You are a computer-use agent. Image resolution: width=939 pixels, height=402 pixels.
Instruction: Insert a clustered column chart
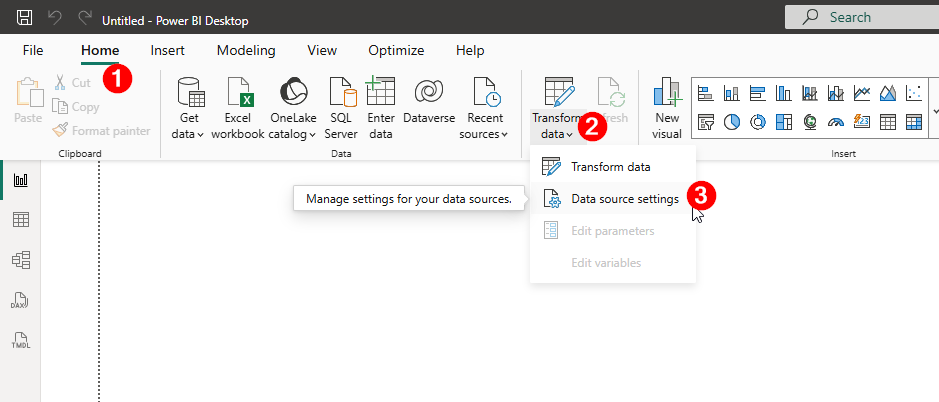783,93
